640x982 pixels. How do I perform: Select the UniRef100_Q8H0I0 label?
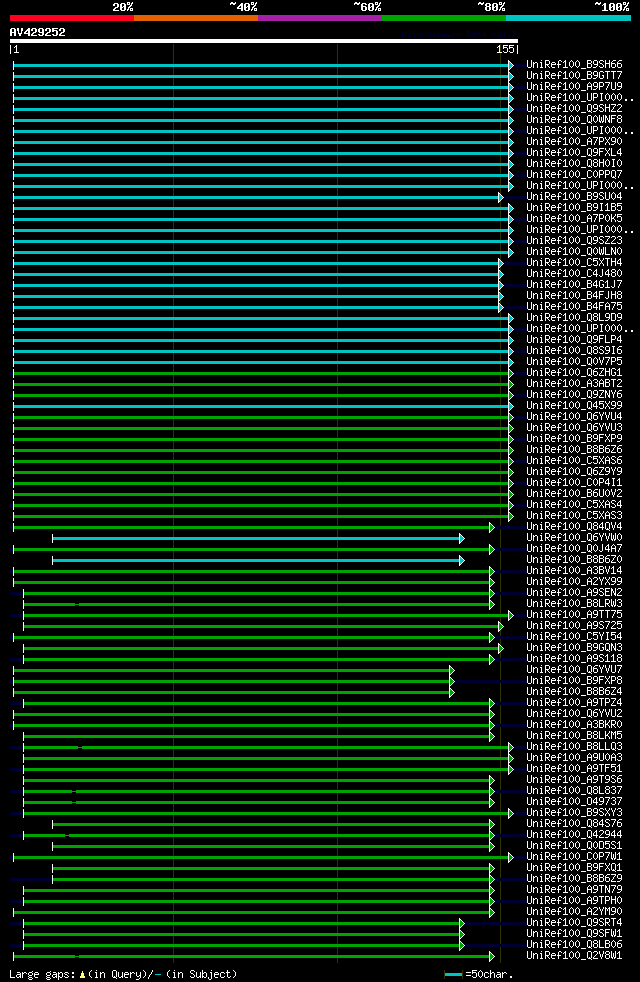point(574,163)
